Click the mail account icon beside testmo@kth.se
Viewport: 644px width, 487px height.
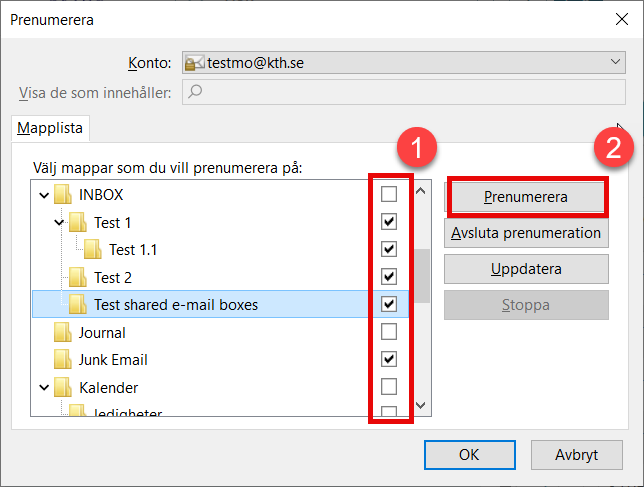coord(196,63)
